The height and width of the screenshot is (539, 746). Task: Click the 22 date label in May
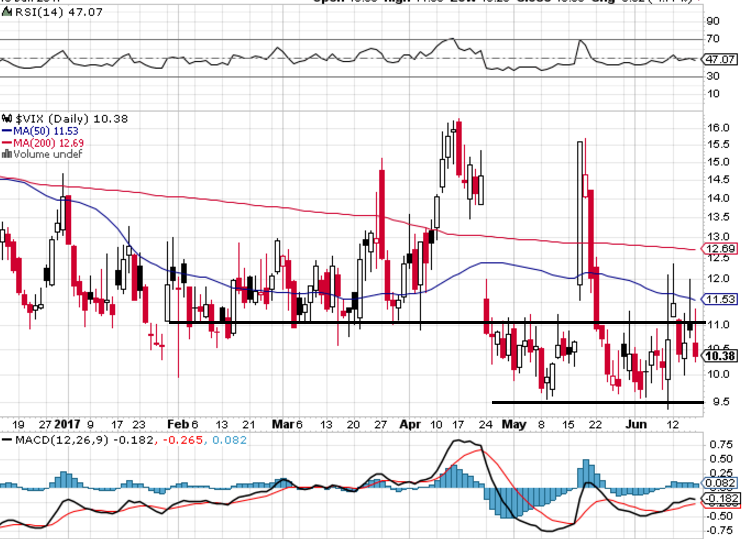pyautogui.click(x=596, y=424)
